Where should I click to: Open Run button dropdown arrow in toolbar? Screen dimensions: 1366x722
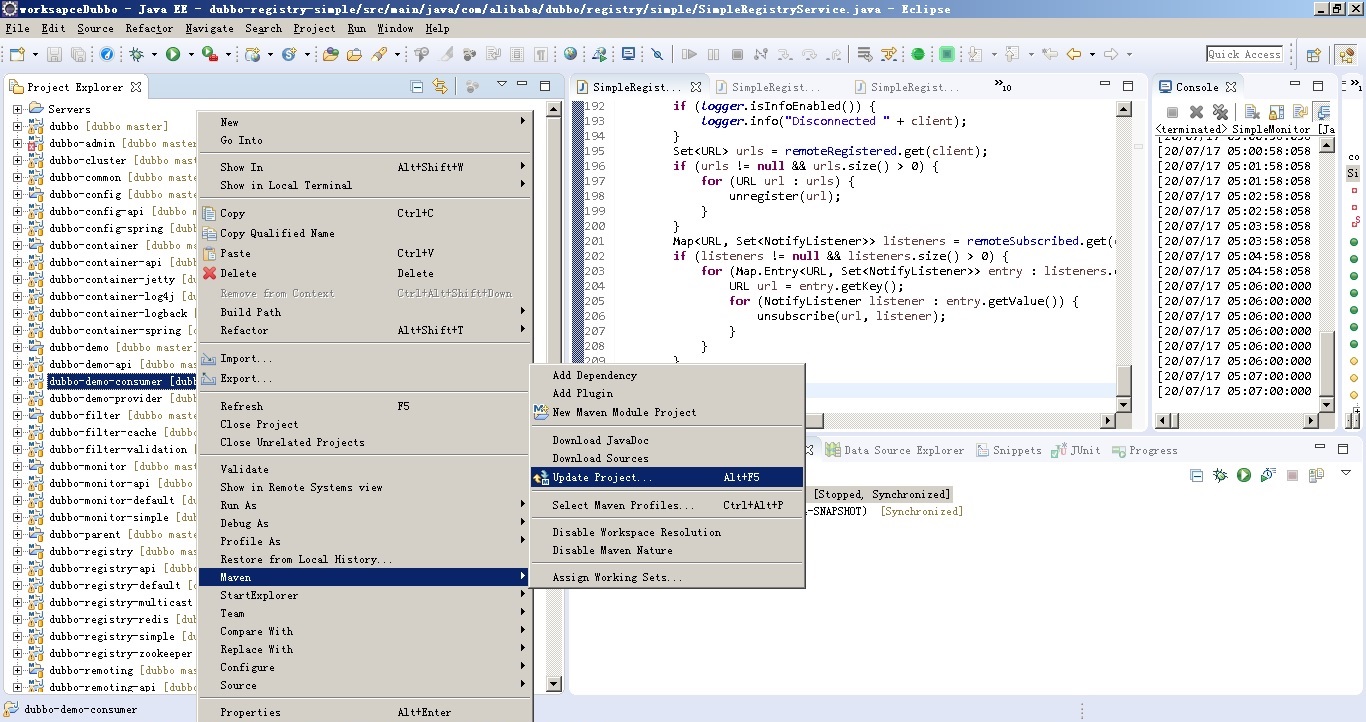click(x=191, y=54)
